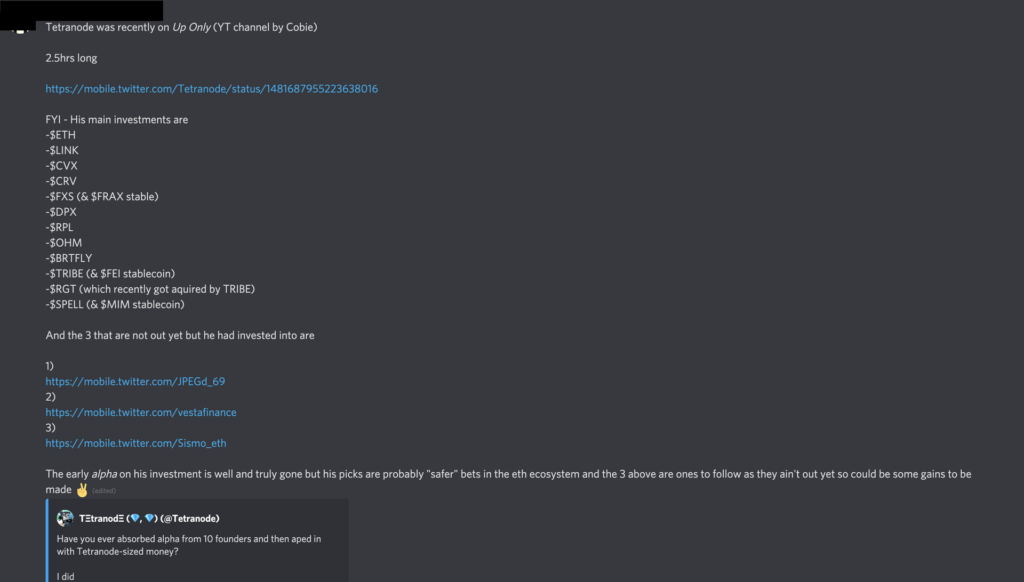
Task: Open Tetranode's tweet status link
Action: click(x=211, y=88)
